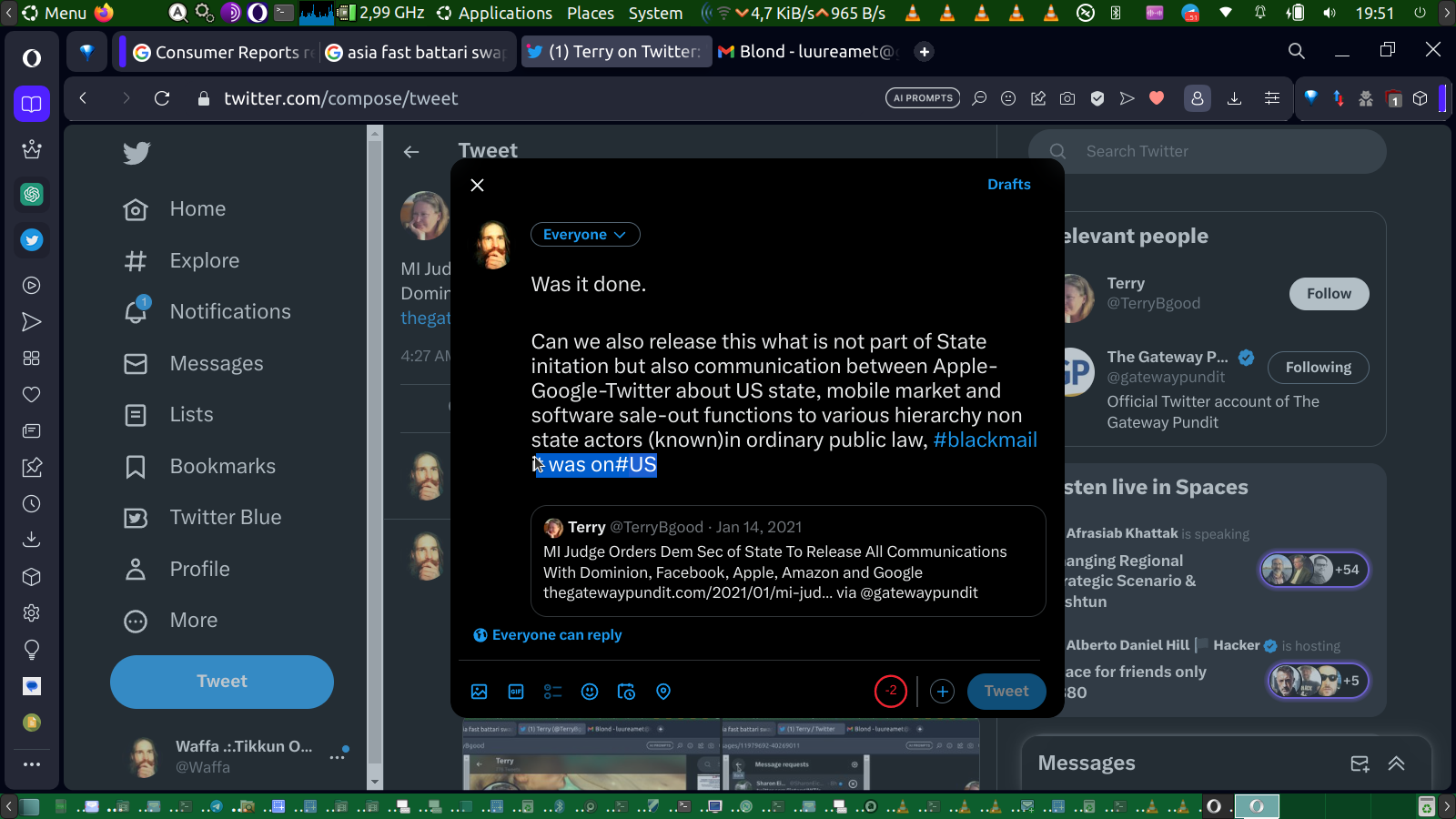
Task: Click Following button for The Gateway Pundit
Action: 1319,368
